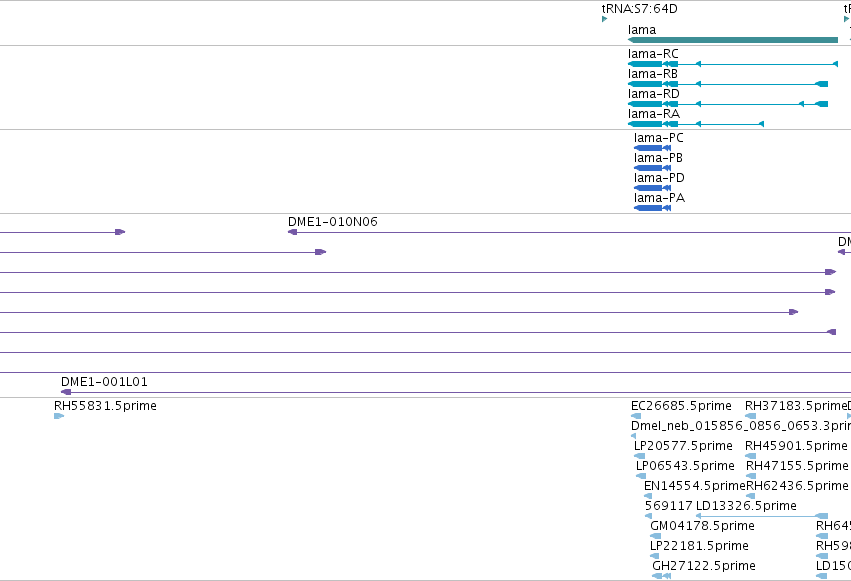Image resolution: width=851 pixels, height=581 pixels.
Task: Click the lama-PA protein glyph
Action: click(x=652, y=208)
